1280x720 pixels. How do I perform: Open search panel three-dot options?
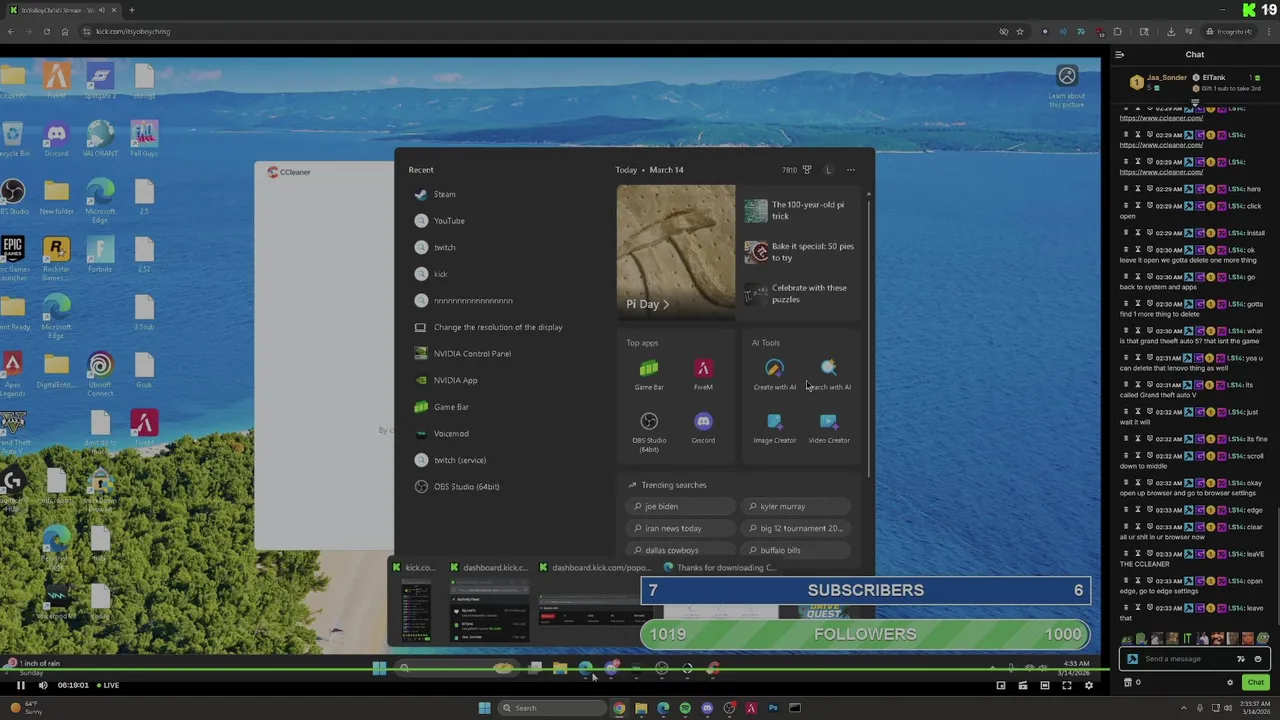(851, 170)
